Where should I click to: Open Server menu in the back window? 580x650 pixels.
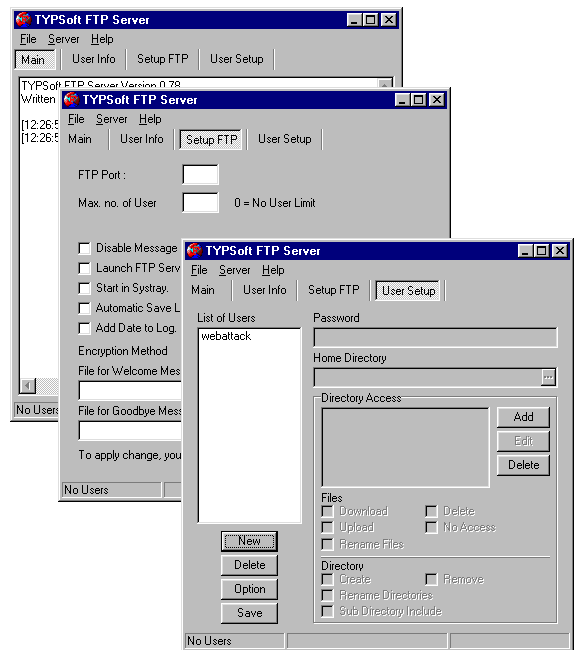[x=63, y=39]
